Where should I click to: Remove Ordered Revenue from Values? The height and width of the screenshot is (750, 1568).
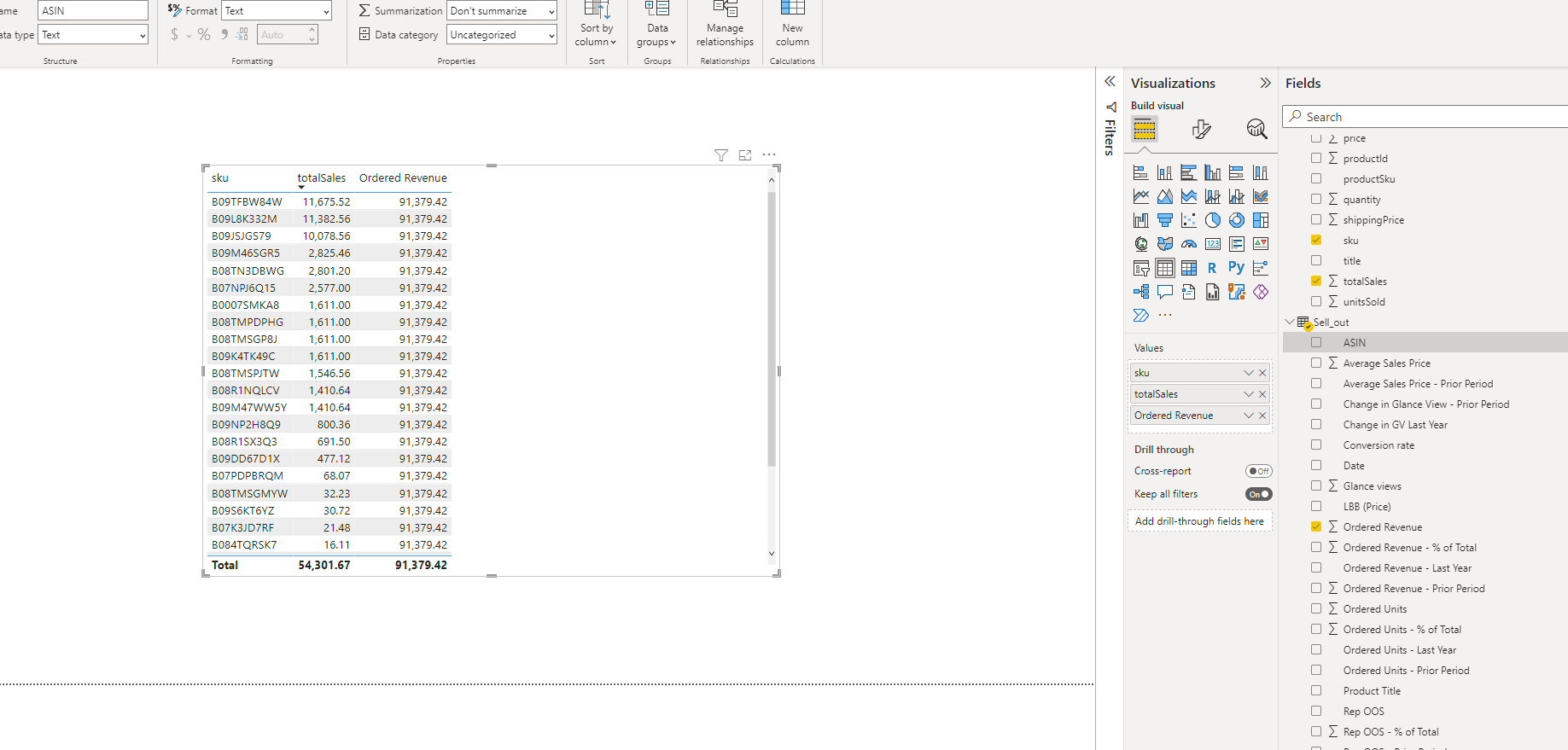click(x=1262, y=416)
